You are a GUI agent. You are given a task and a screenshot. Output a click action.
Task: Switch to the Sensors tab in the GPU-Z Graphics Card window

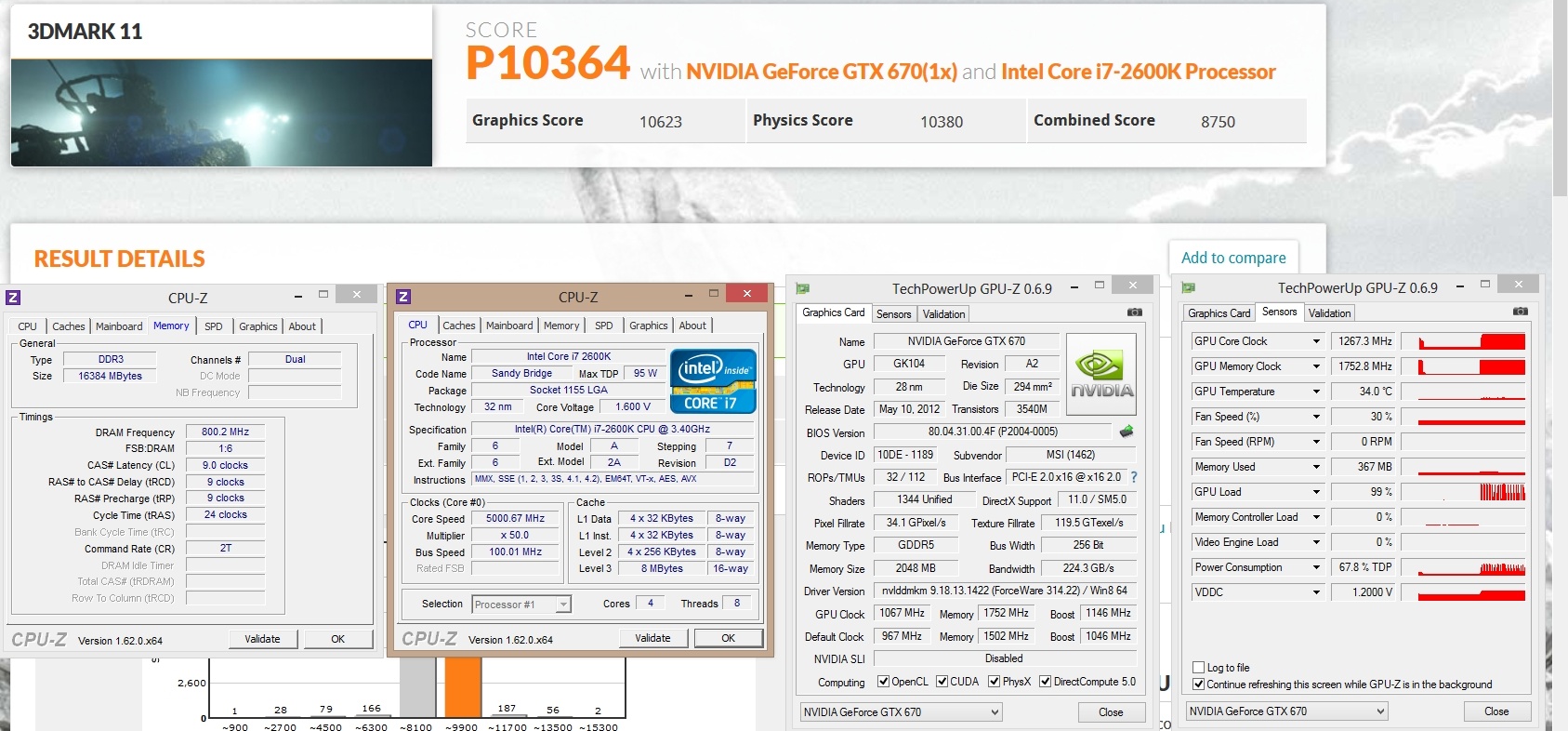pos(894,314)
